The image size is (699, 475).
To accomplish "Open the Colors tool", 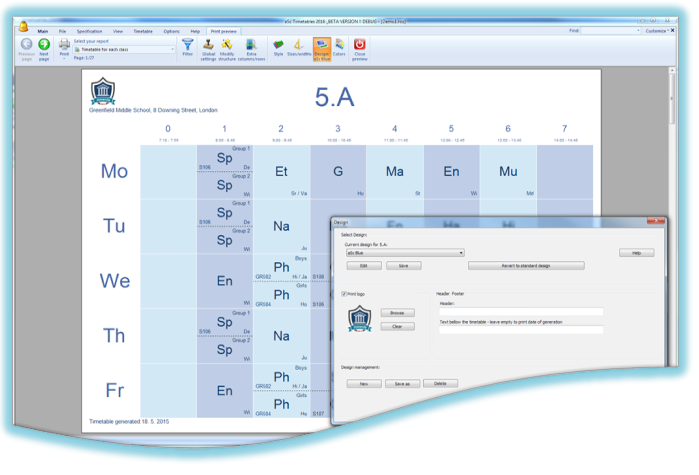I will pos(340,47).
